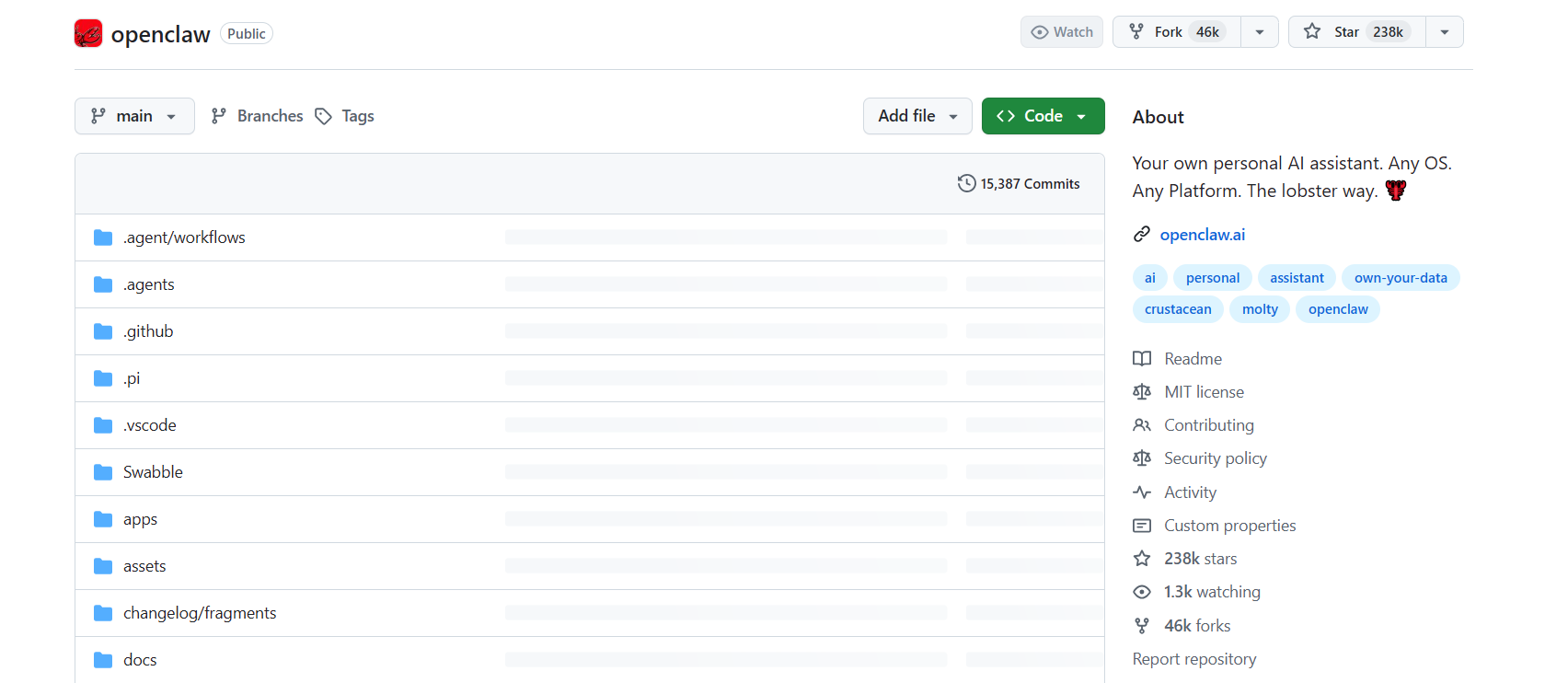The height and width of the screenshot is (683, 1568).
Task: Expand the Fork options dropdown arrow
Action: tap(1260, 32)
